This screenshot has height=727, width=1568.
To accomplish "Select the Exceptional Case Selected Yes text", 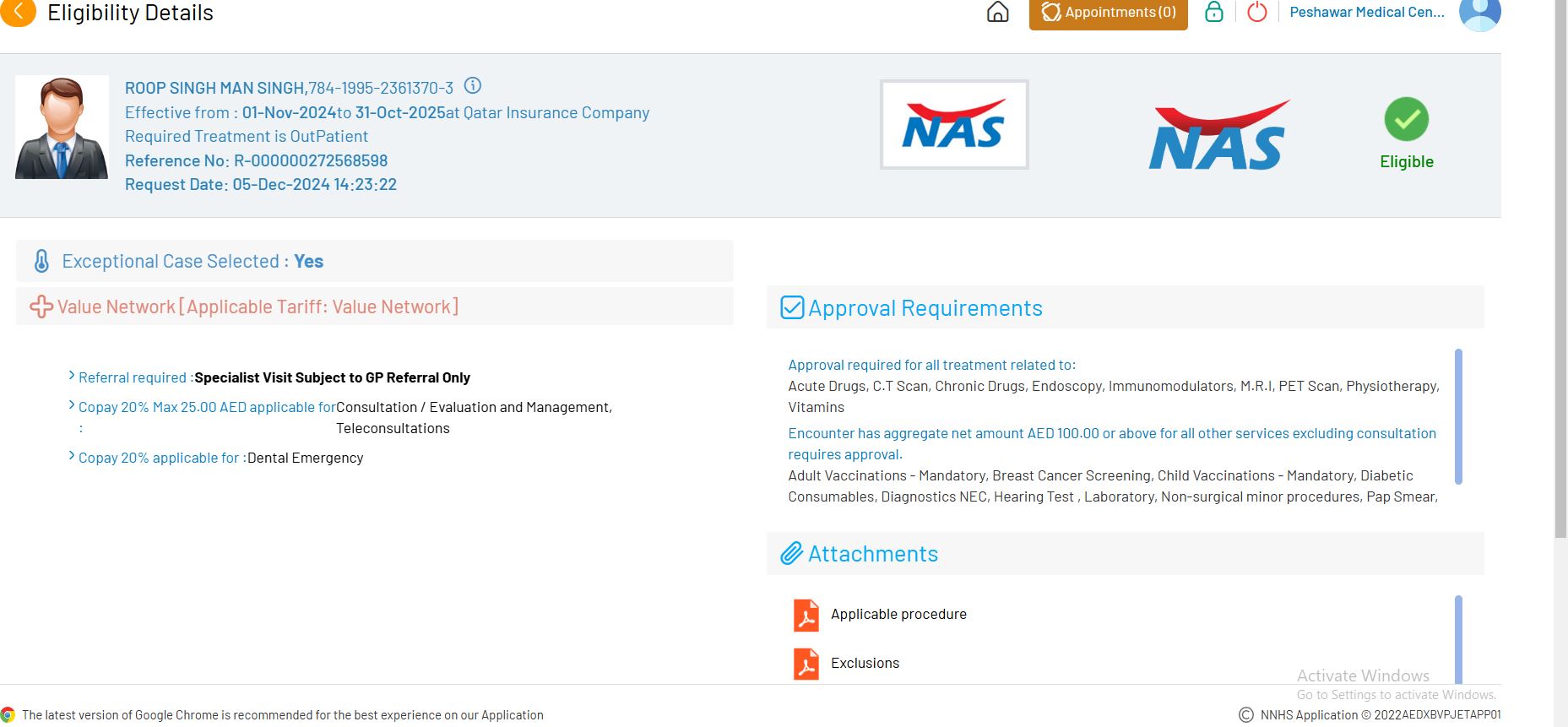I will [x=193, y=261].
